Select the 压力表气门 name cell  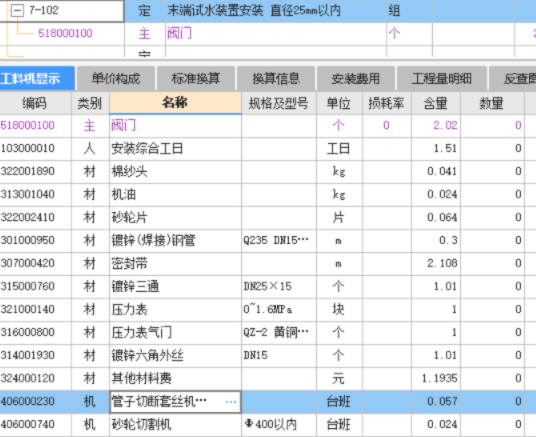175,332
